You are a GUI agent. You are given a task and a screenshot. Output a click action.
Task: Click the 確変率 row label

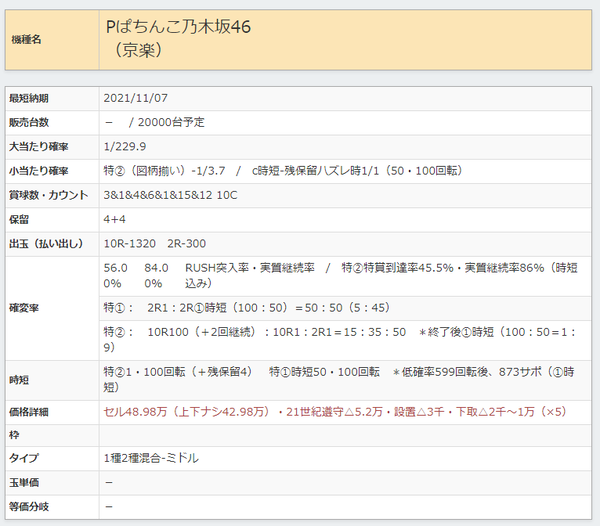click(24, 308)
